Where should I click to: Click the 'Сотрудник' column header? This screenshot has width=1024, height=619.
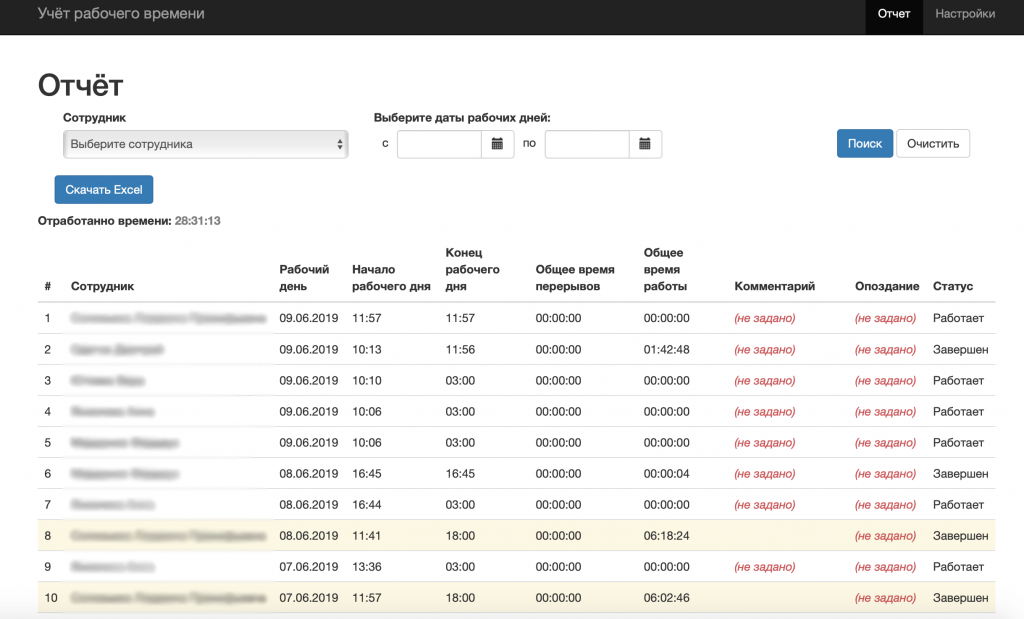(x=102, y=286)
